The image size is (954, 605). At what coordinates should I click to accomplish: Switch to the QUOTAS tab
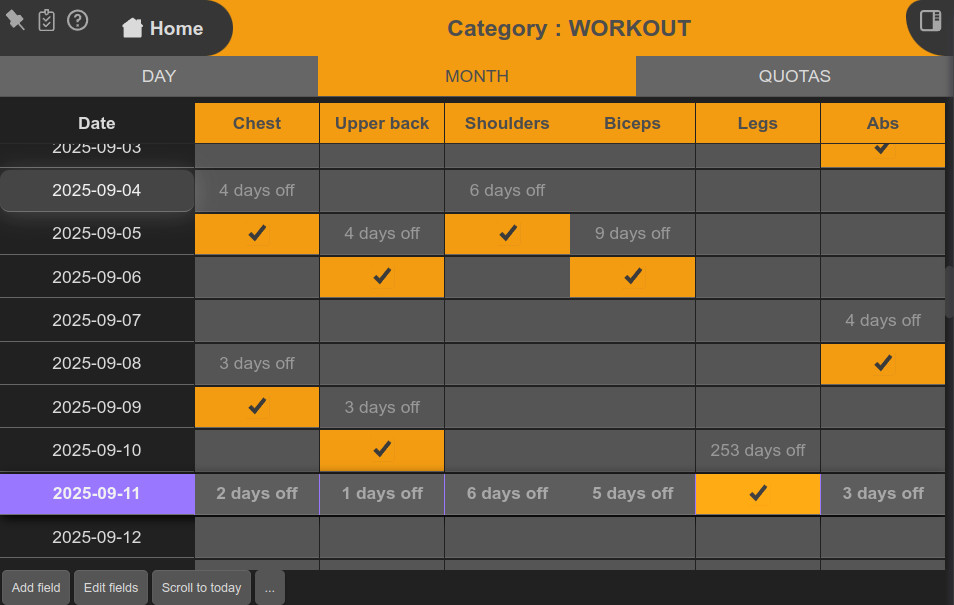pos(794,76)
